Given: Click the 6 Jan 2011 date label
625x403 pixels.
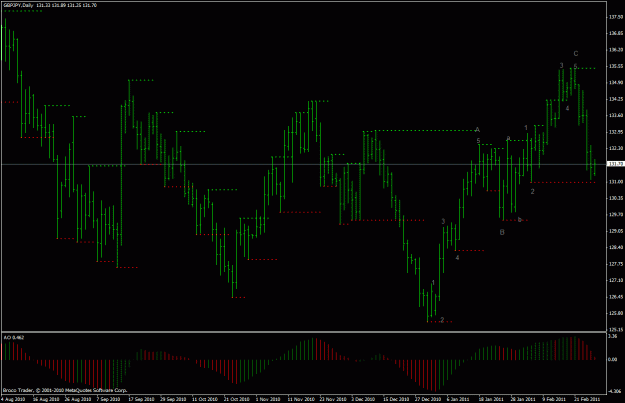Looking at the screenshot, I should 458,399.
